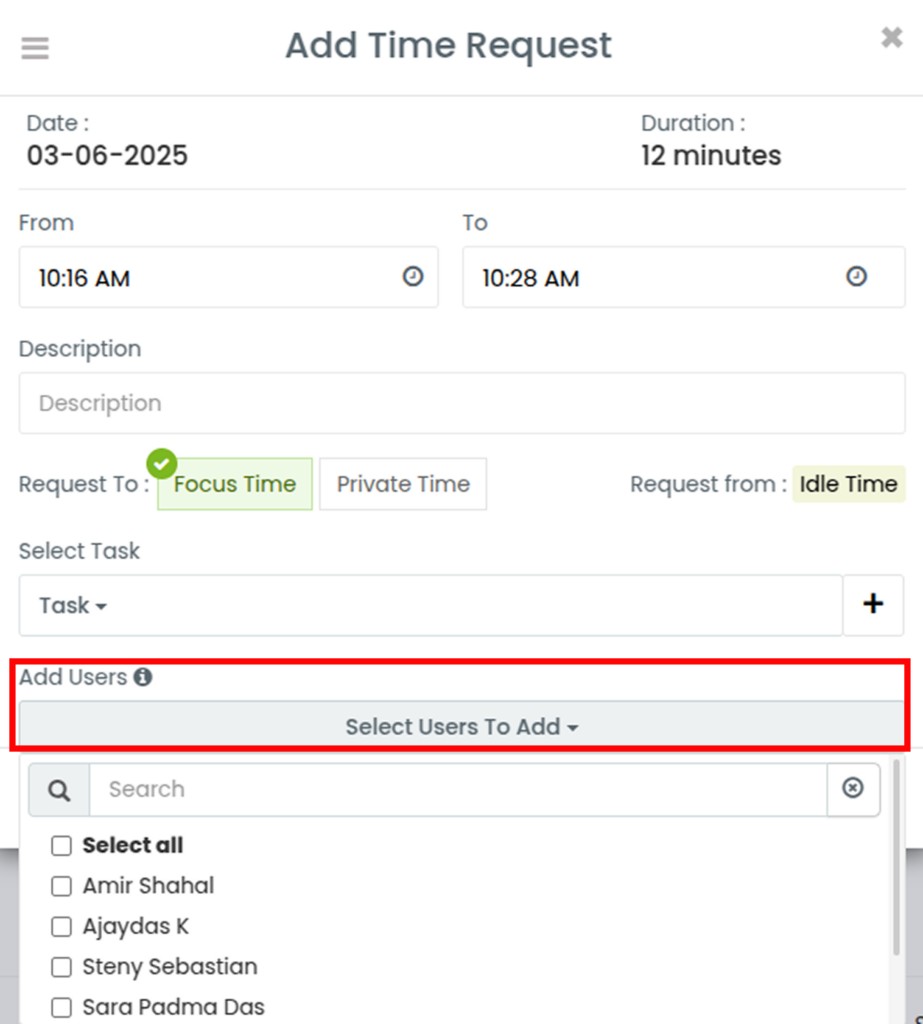
Task: Click the magnifier search icon
Action: (59, 790)
